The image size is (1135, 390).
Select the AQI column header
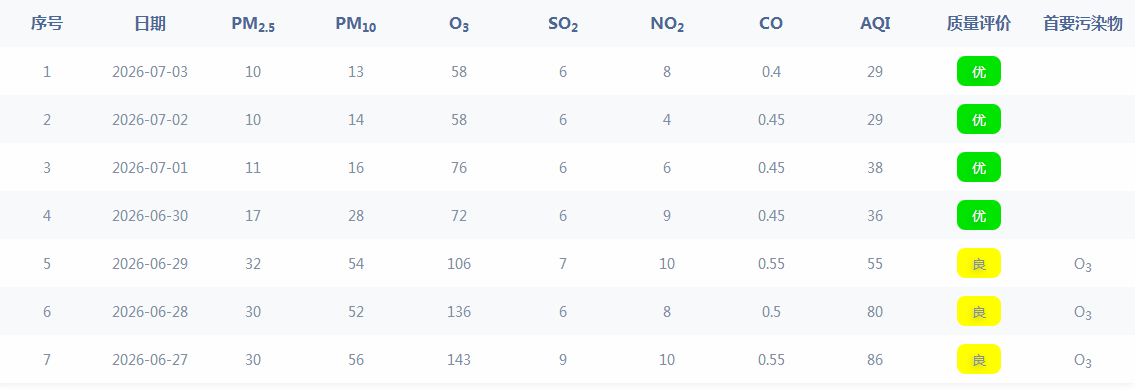(875, 24)
